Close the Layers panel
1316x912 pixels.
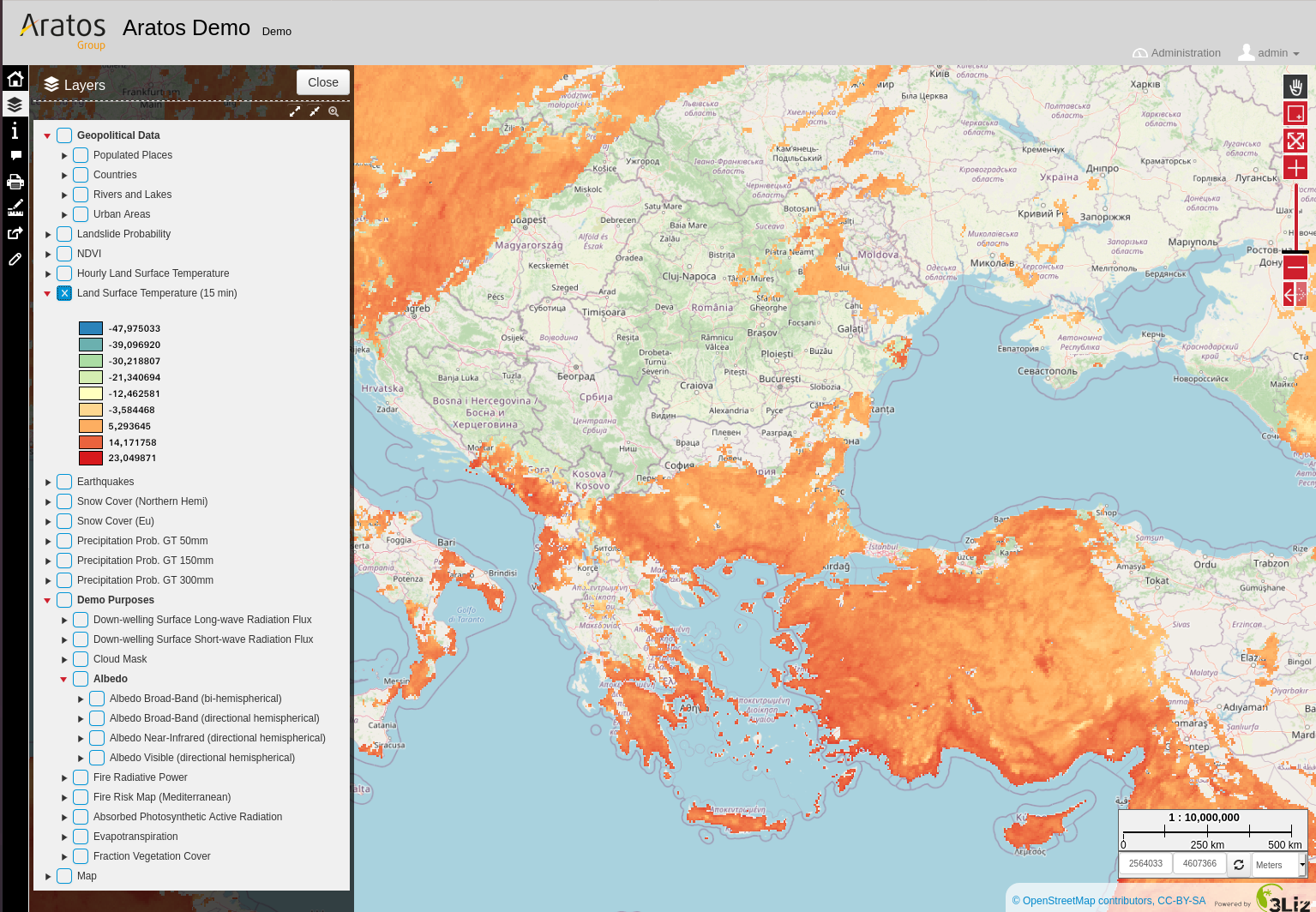tap(322, 82)
